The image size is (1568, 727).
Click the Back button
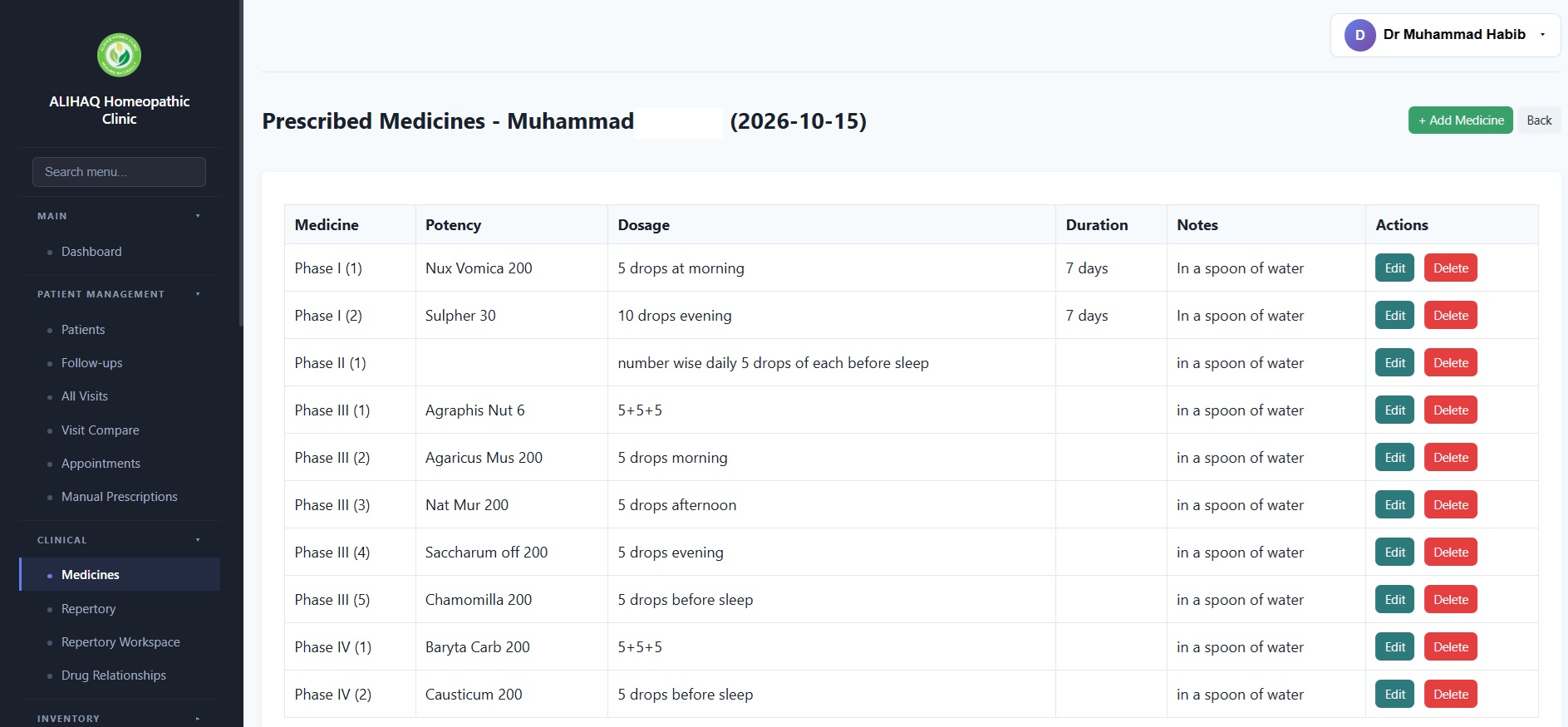1539,120
